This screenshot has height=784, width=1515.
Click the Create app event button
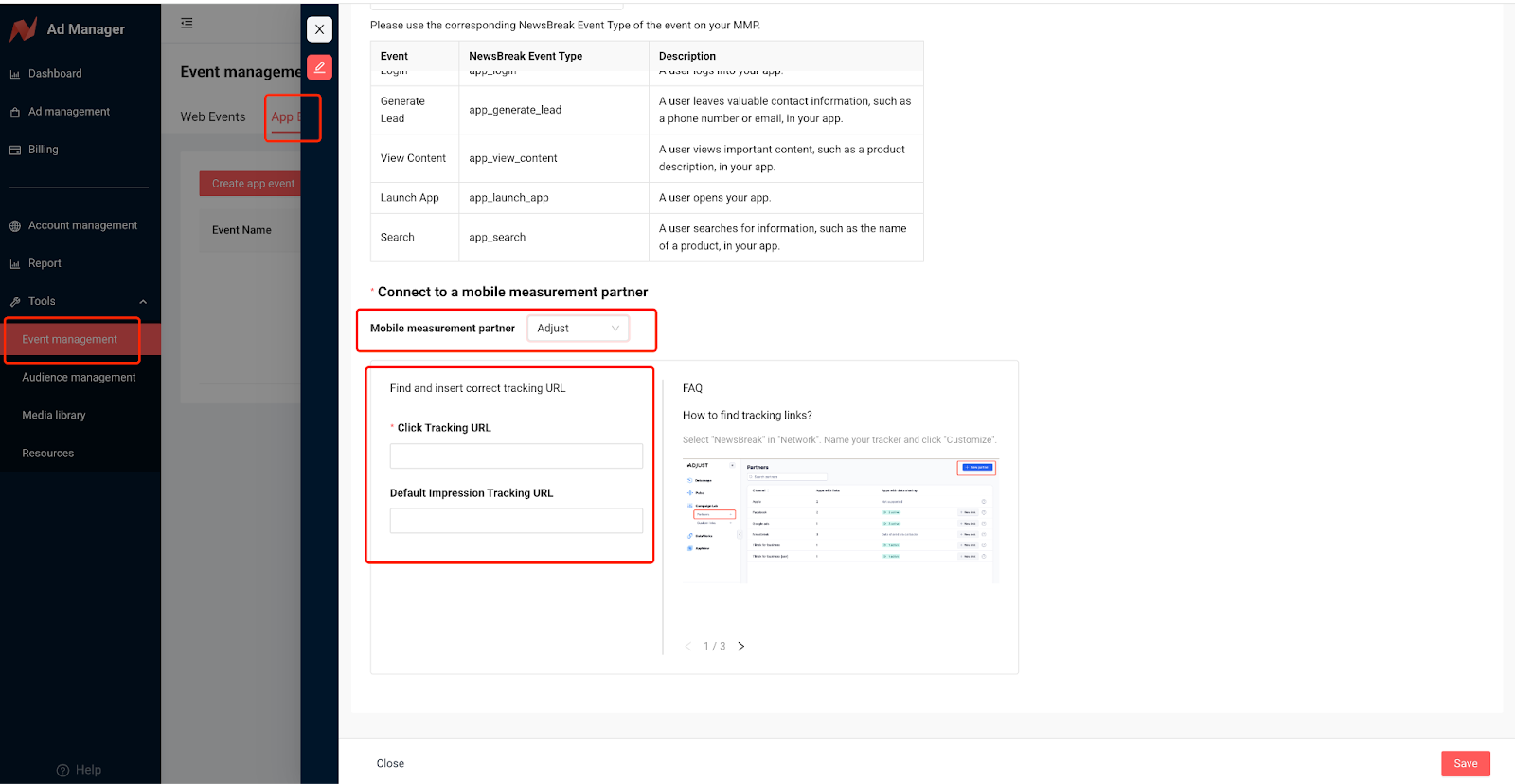click(x=251, y=184)
